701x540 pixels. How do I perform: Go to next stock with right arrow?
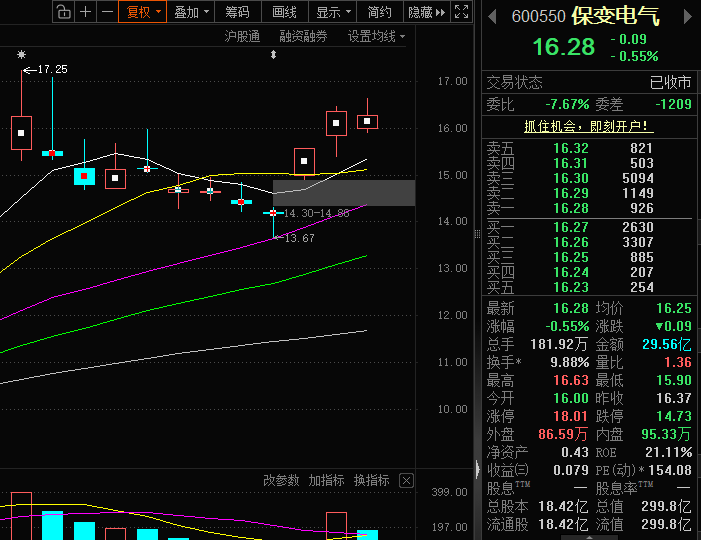[x=688, y=17]
